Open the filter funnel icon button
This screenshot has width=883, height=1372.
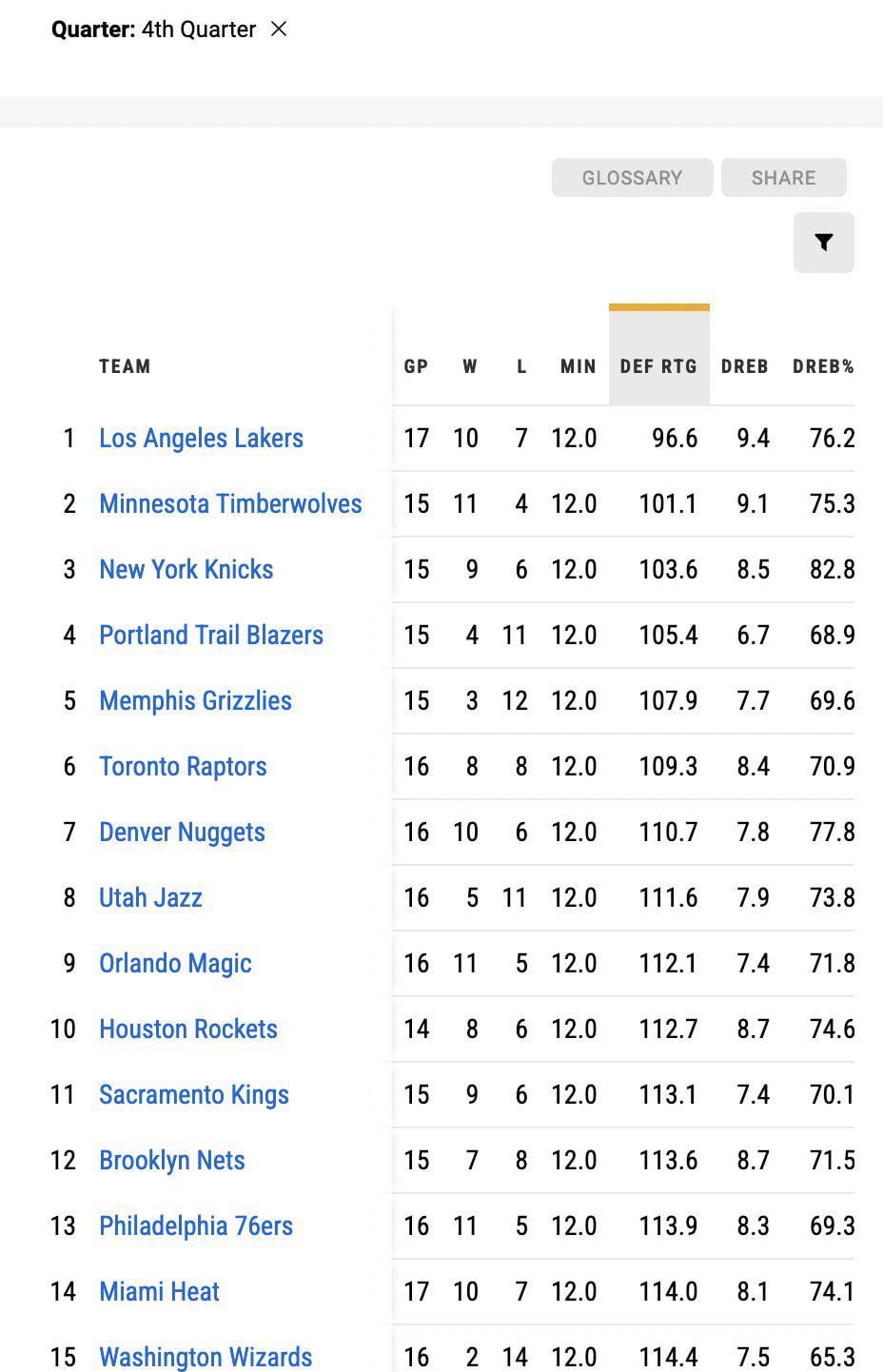tap(824, 243)
